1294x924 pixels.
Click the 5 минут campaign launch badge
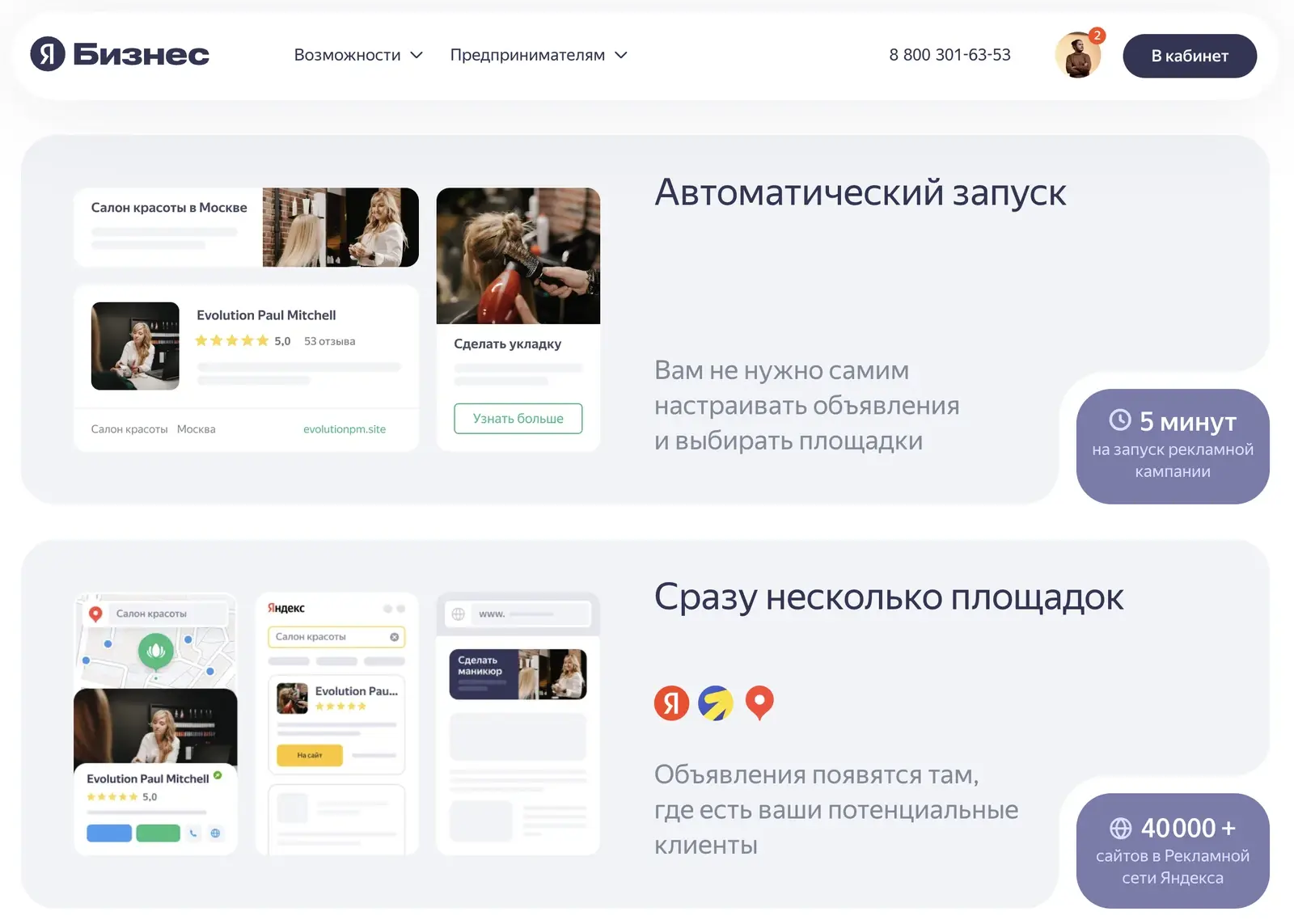pos(1173,446)
